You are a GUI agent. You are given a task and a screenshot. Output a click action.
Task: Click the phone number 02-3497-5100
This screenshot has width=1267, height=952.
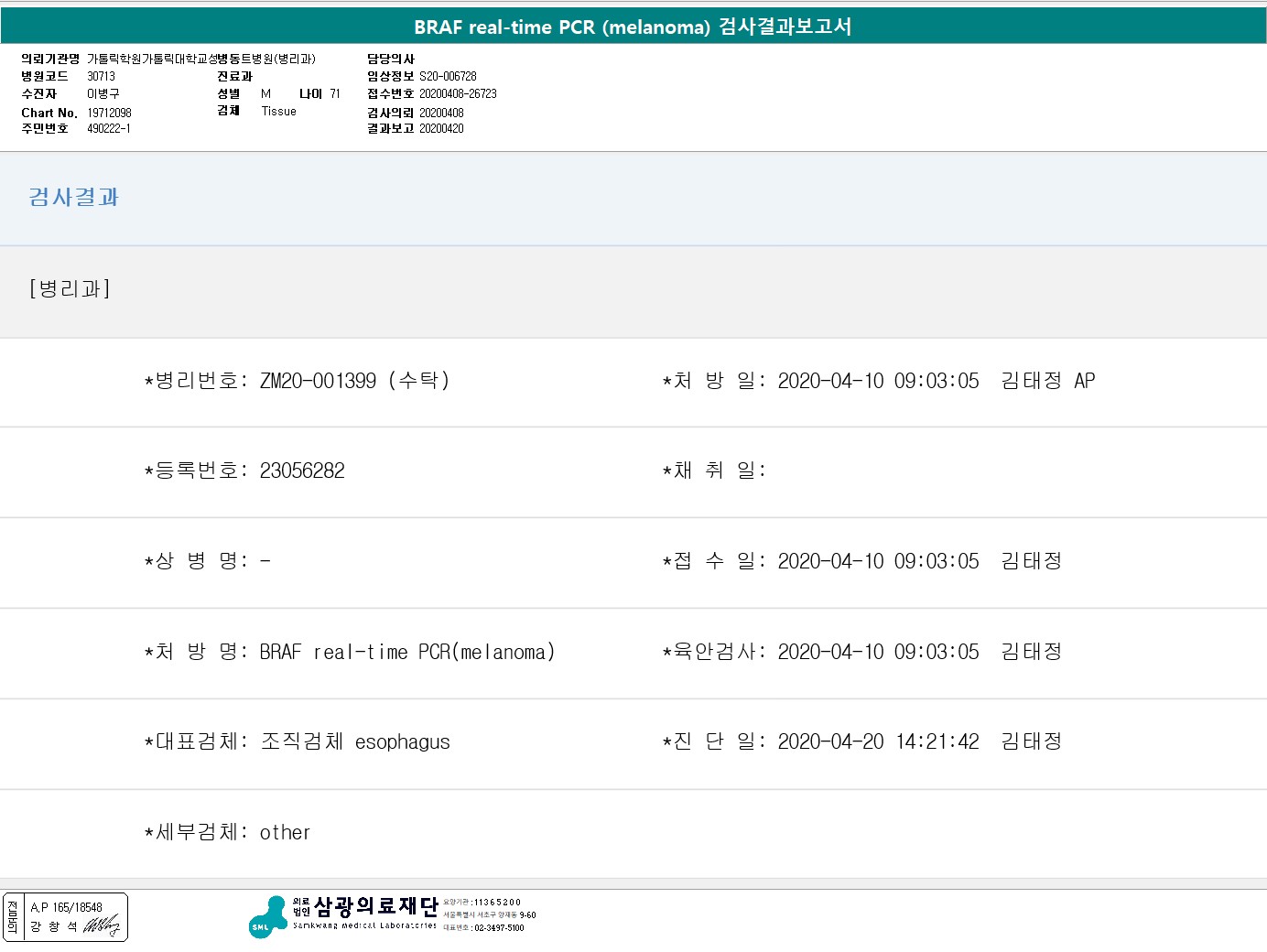[x=498, y=927]
